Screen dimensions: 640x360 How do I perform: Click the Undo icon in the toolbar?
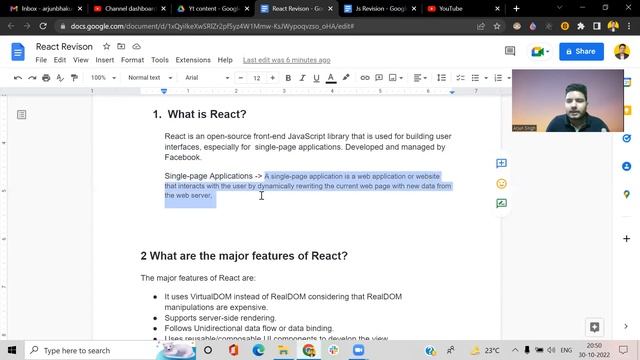pyautogui.click(x=18, y=78)
